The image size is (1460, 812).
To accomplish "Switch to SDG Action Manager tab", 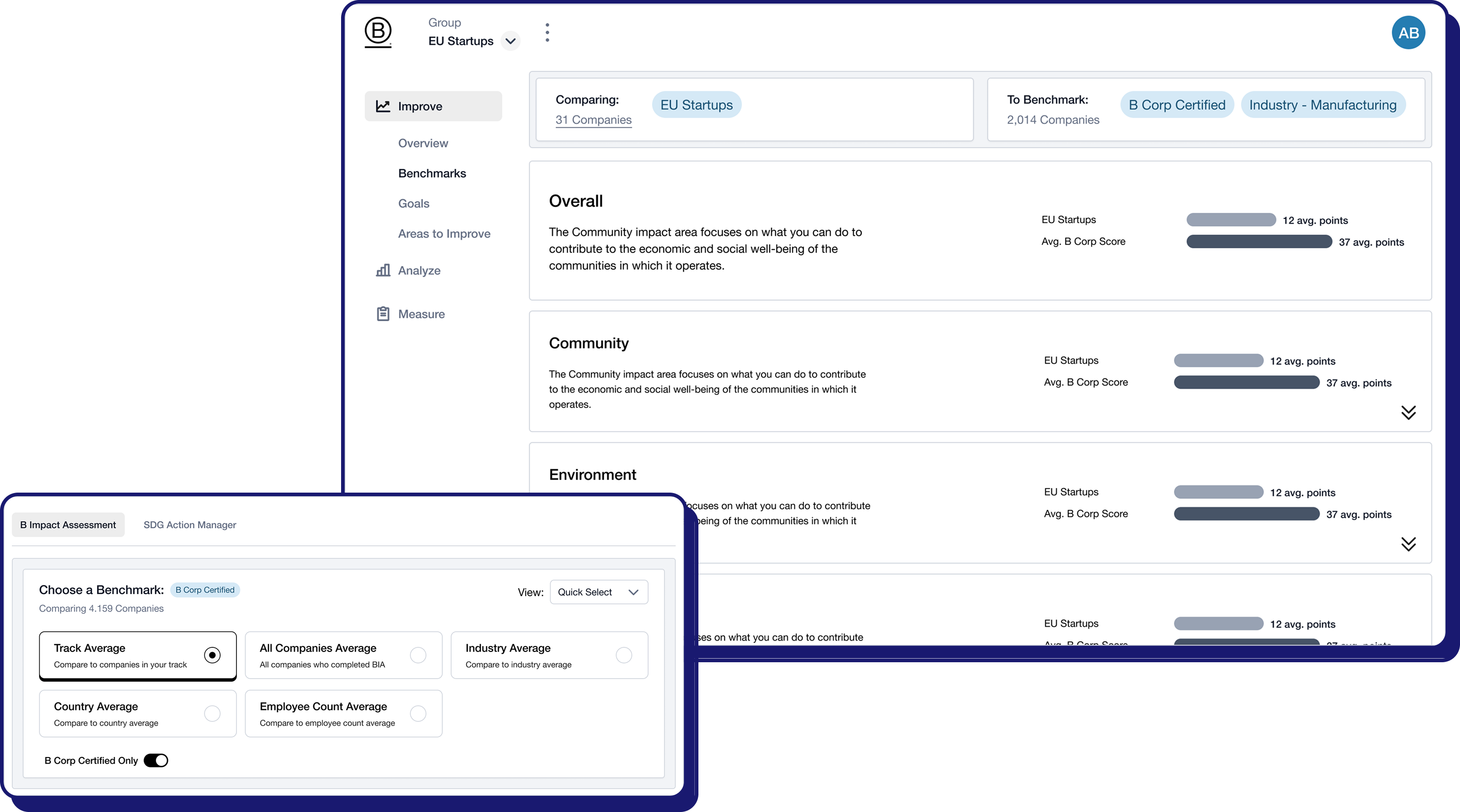I will point(189,525).
